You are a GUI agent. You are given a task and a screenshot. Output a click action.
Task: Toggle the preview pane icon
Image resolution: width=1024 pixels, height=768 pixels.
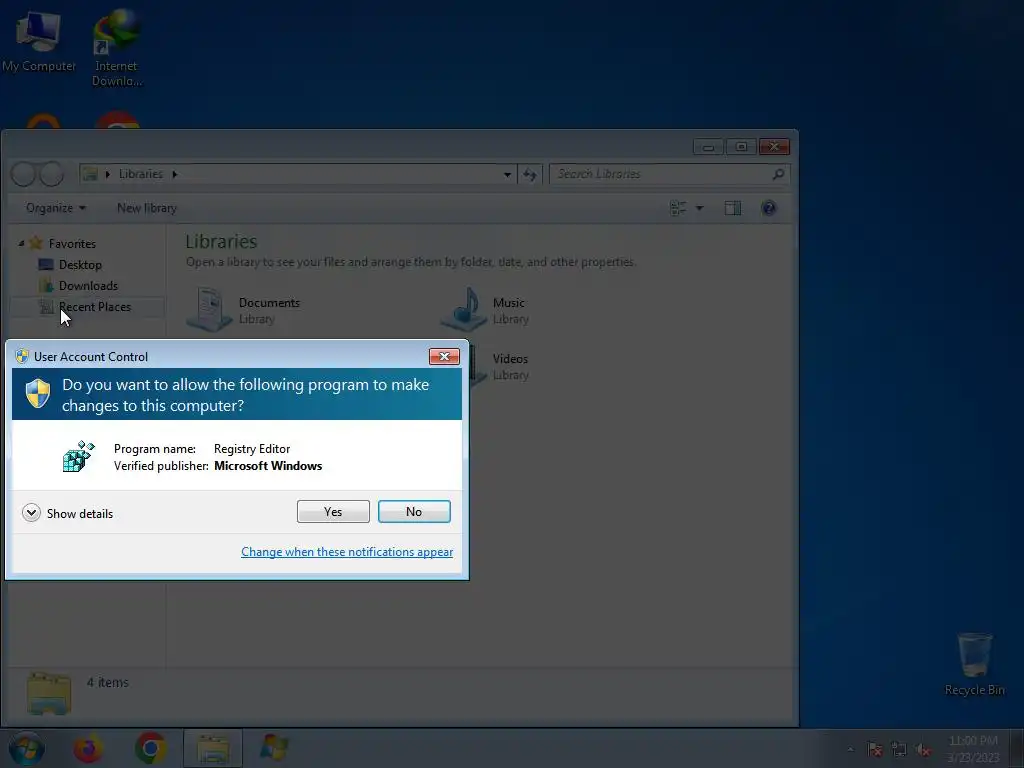point(733,208)
